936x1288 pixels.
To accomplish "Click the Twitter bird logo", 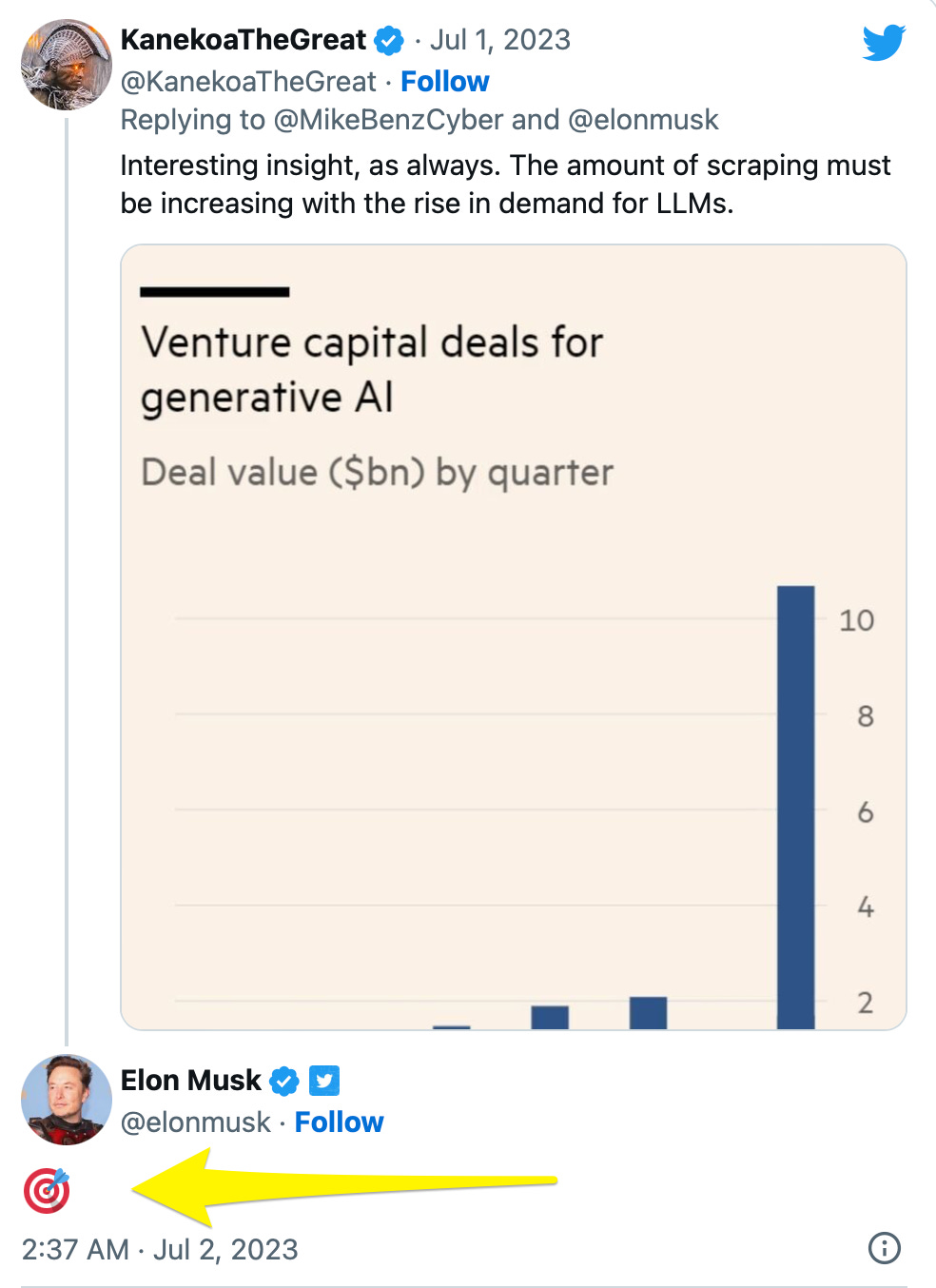I will (884, 43).
